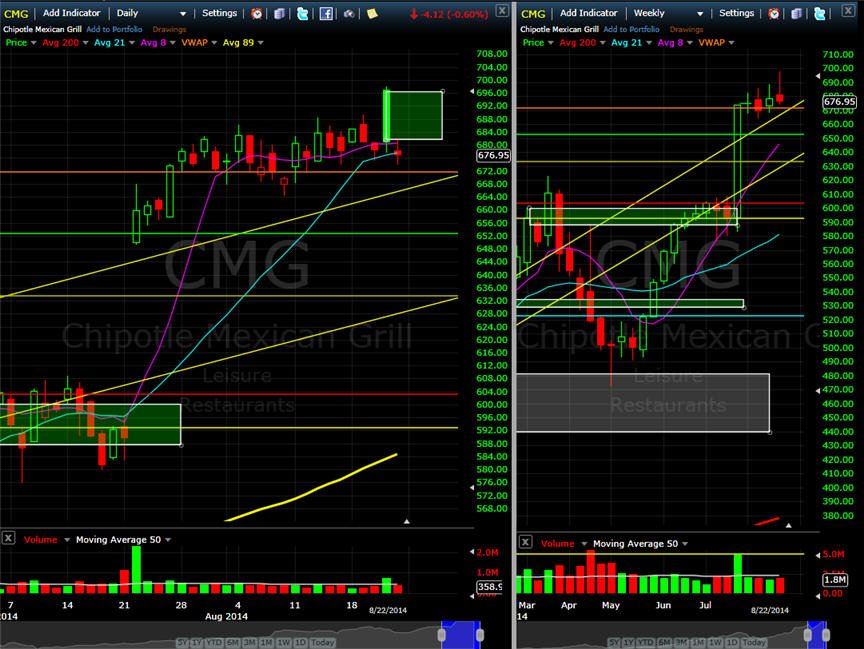
Task: Click the camera snapshot icon
Action: (349, 13)
